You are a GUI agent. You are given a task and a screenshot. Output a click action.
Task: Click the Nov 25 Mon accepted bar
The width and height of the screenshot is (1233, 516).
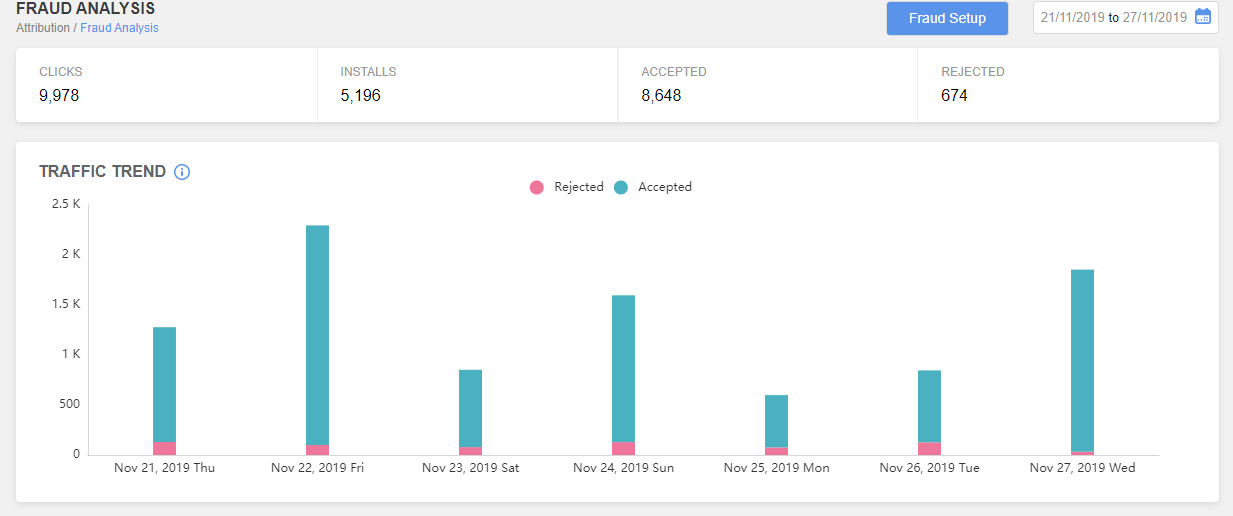tap(776, 421)
